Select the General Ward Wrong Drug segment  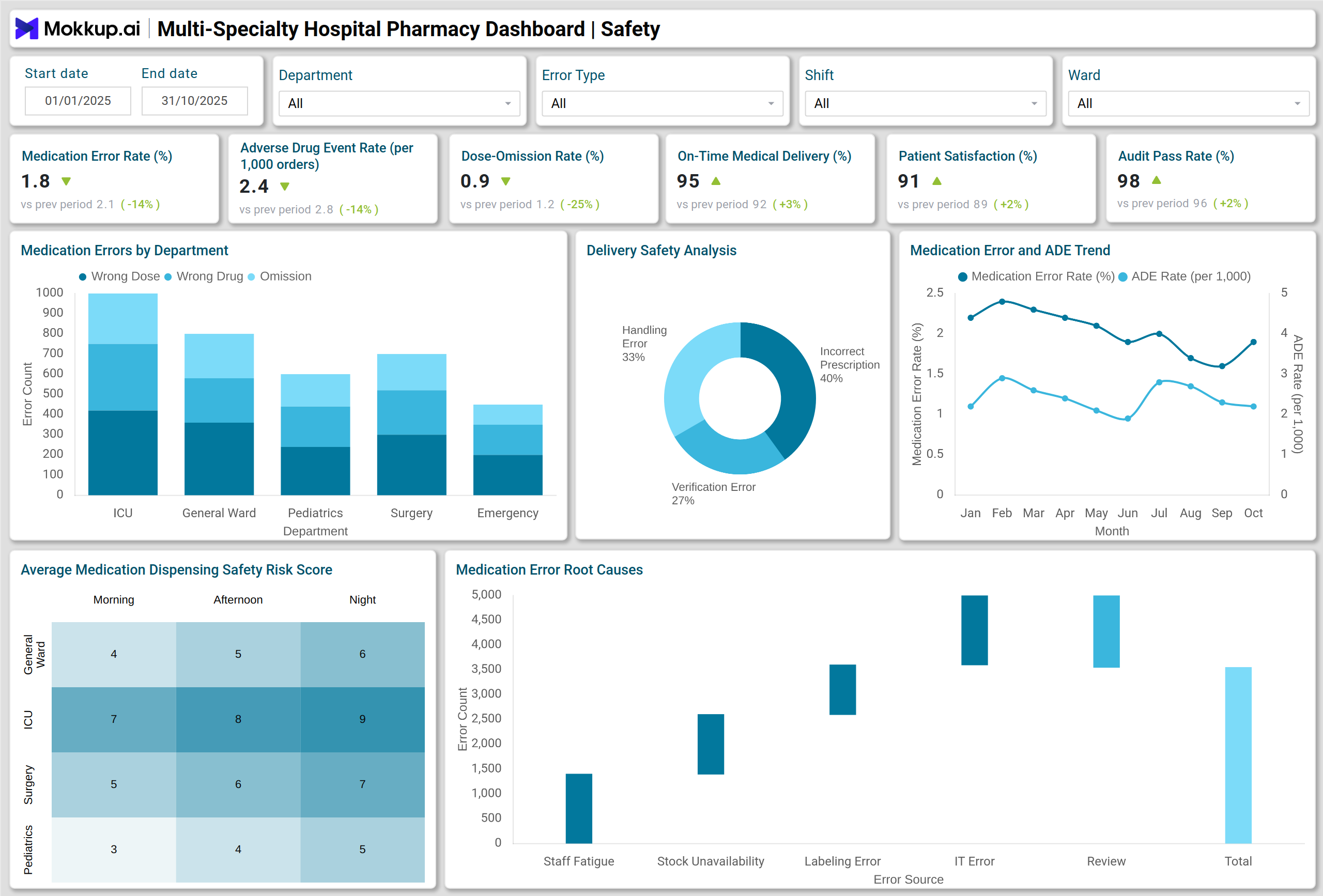[x=219, y=400]
